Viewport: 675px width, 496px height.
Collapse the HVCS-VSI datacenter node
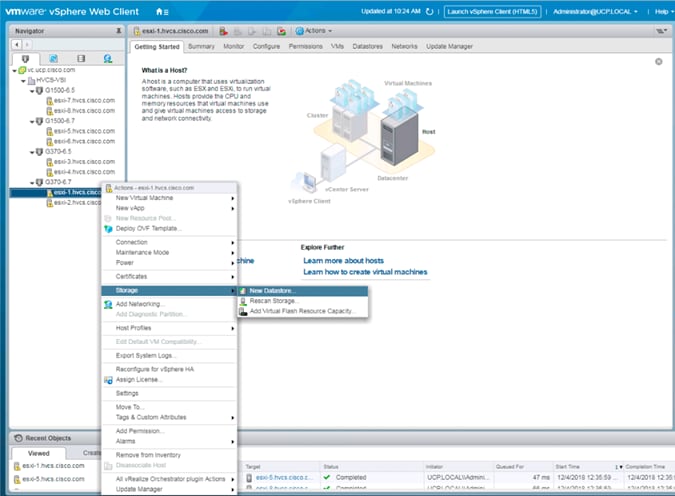pyautogui.click(x=23, y=81)
